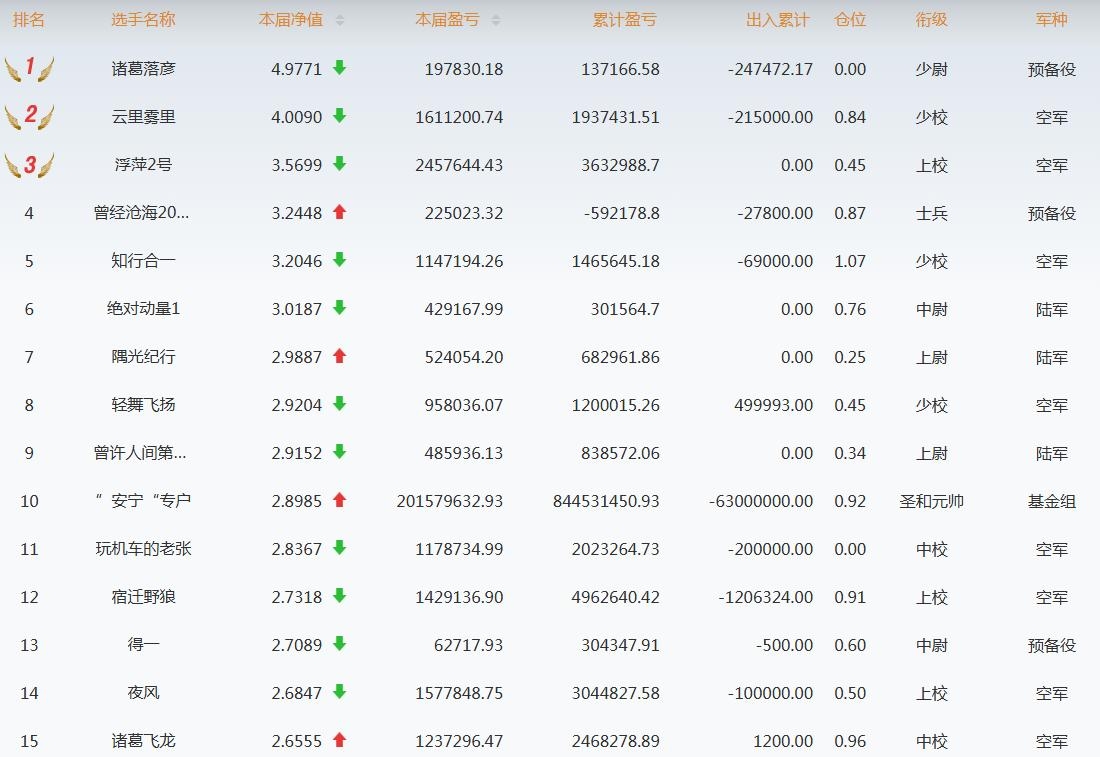Open player 玩机车的老张 profile

tap(143, 549)
